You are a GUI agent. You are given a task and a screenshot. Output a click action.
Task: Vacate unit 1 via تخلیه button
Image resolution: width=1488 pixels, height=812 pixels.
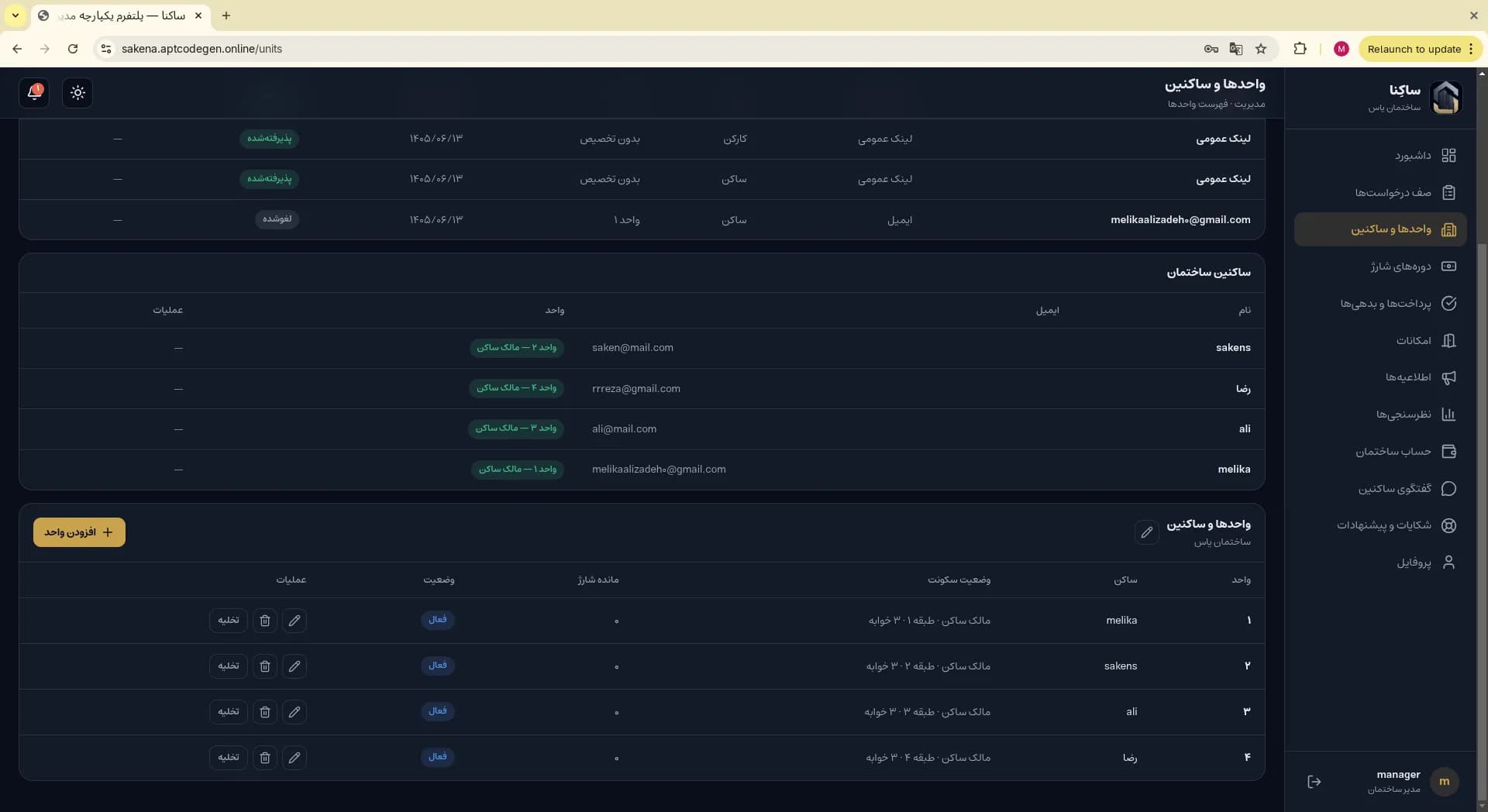point(229,621)
